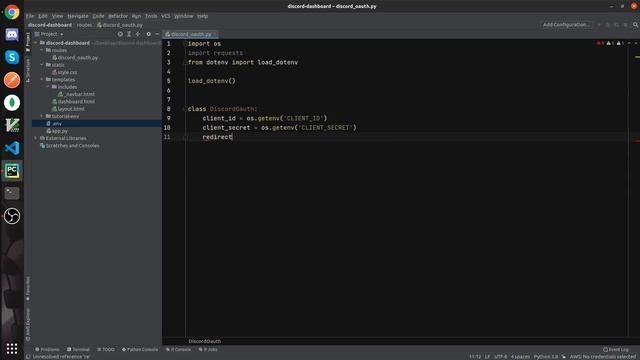
Task: Open the Terminal tool window
Action: click(x=78, y=350)
